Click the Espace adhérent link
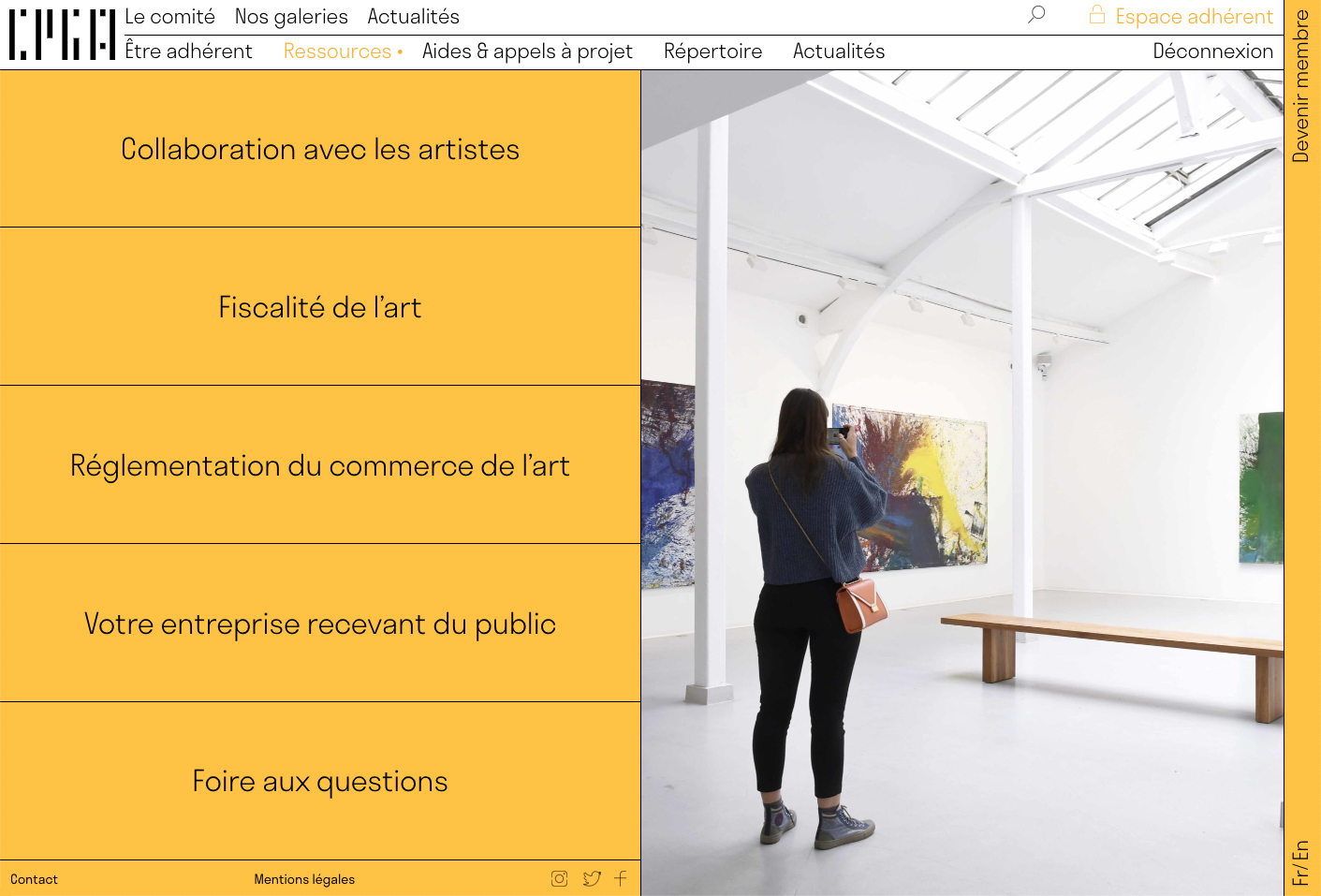This screenshot has width=1321, height=896. (1194, 17)
